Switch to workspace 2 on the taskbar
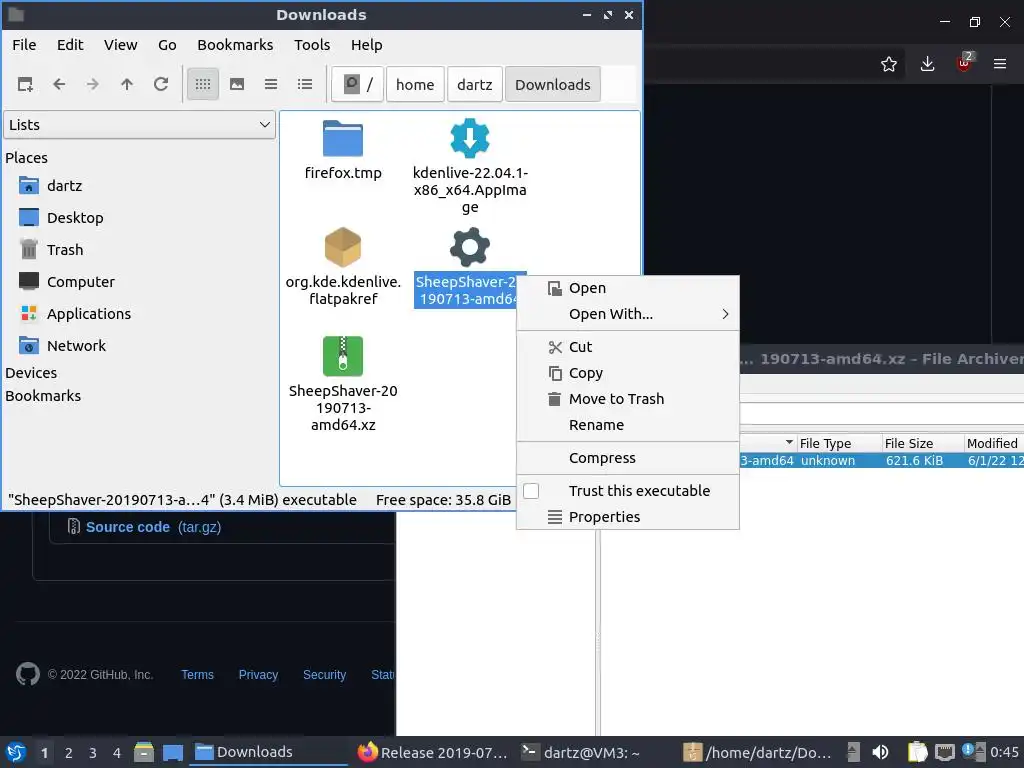This screenshot has height=768, width=1024. pos(69,753)
